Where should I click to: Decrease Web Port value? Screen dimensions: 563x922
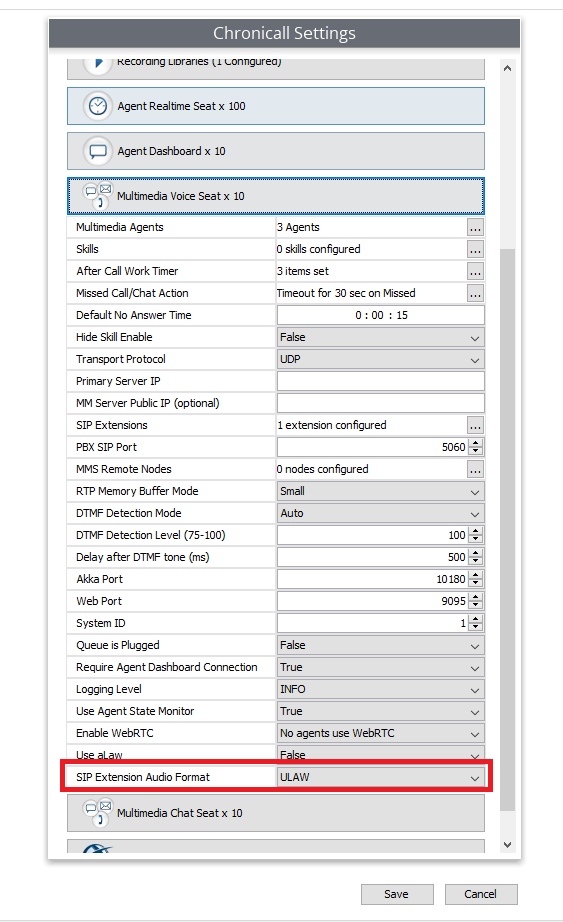[x=476, y=606]
